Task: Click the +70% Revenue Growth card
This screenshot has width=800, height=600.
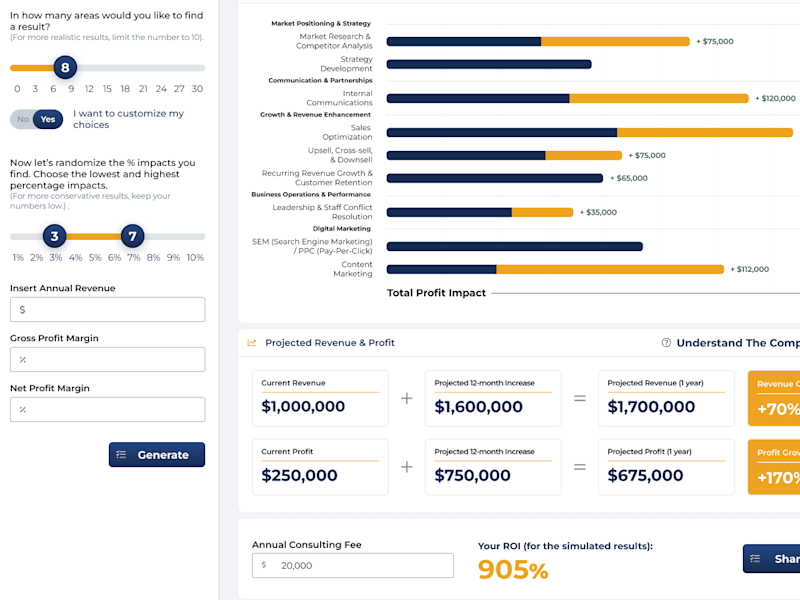Action: point(774,398)
